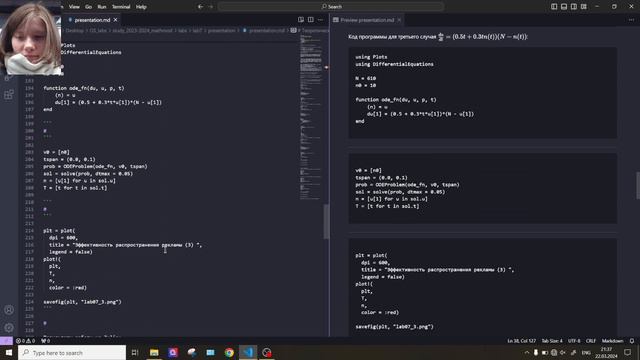
Task: Open the Accounts icon in activity bar
Action: point(9,310)
